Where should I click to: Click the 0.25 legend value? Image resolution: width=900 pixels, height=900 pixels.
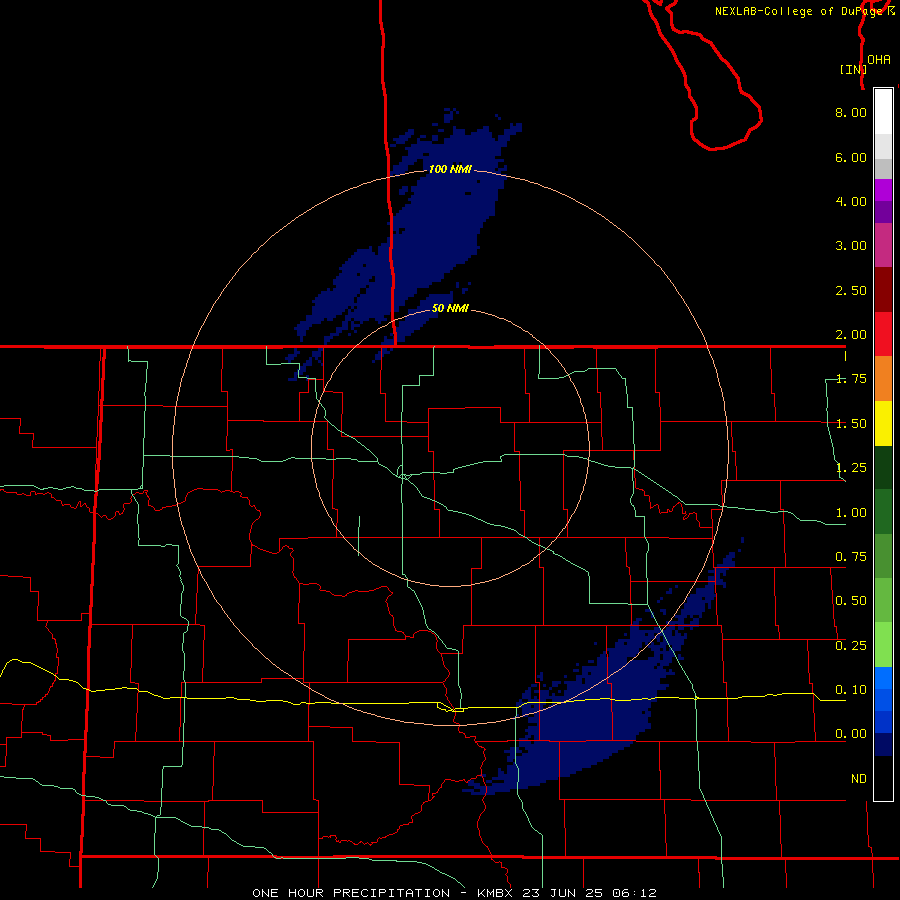point(851,646)
